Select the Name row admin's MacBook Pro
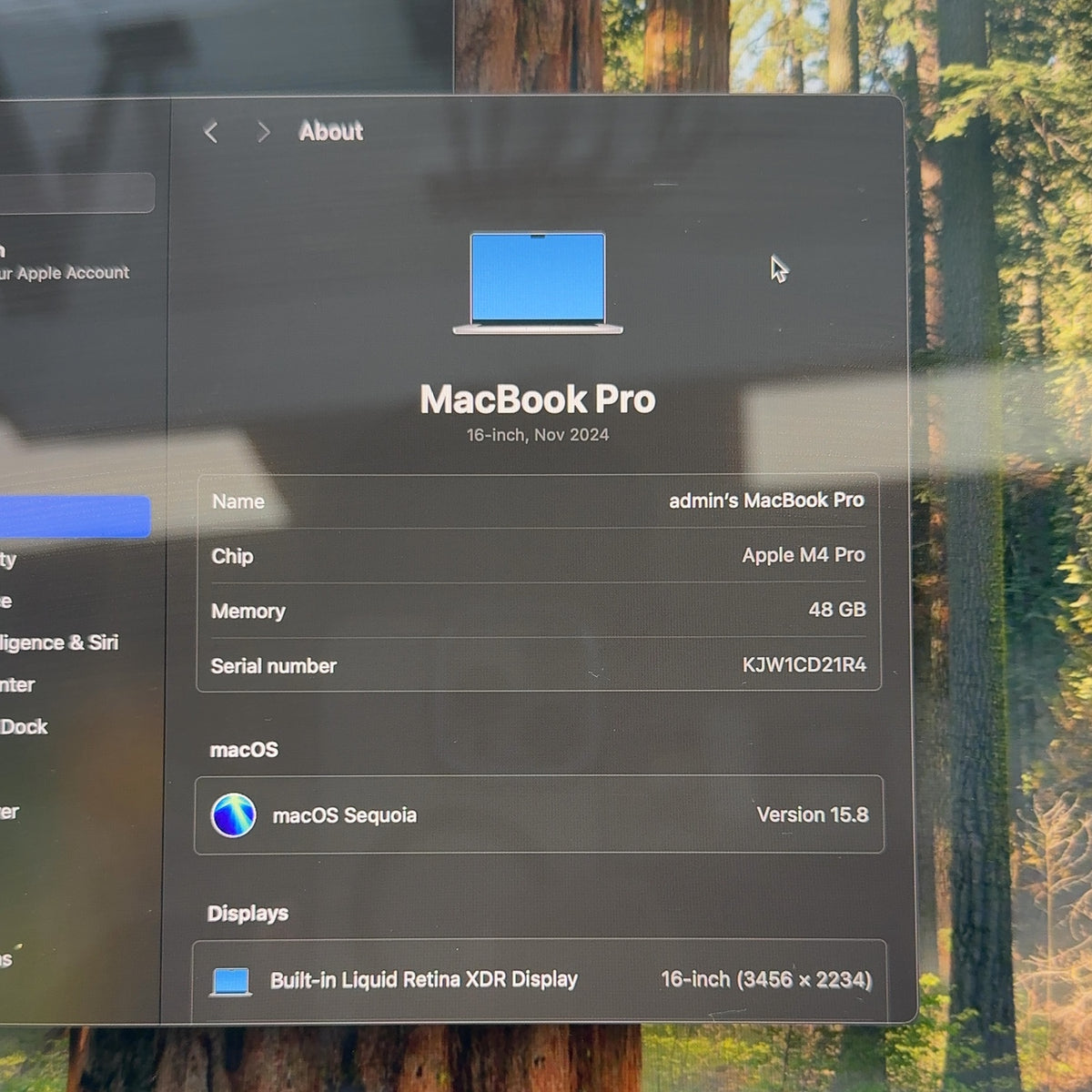Viewport: 1092px width, 1092px height. pos(539,501)
